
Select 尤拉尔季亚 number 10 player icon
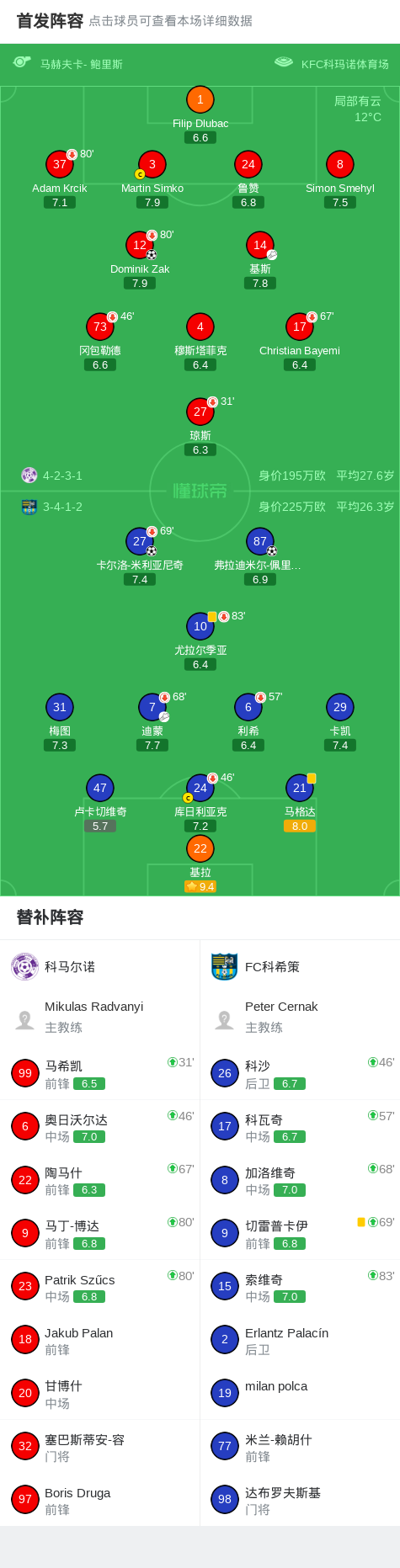pos(200,626)
